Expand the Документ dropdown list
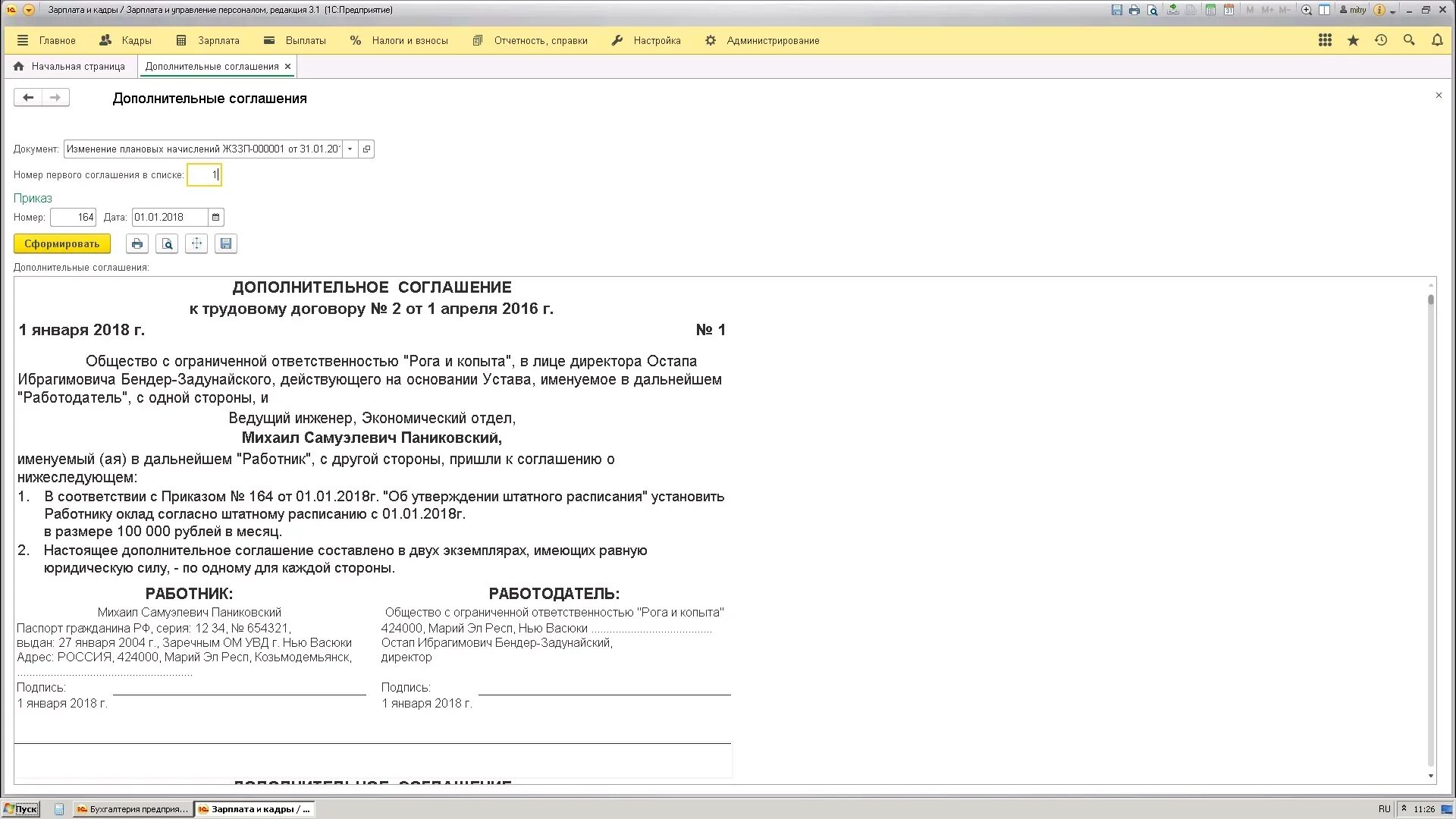Image resolution: width=1456 pixels, height=819 pixels. (350, 149)
